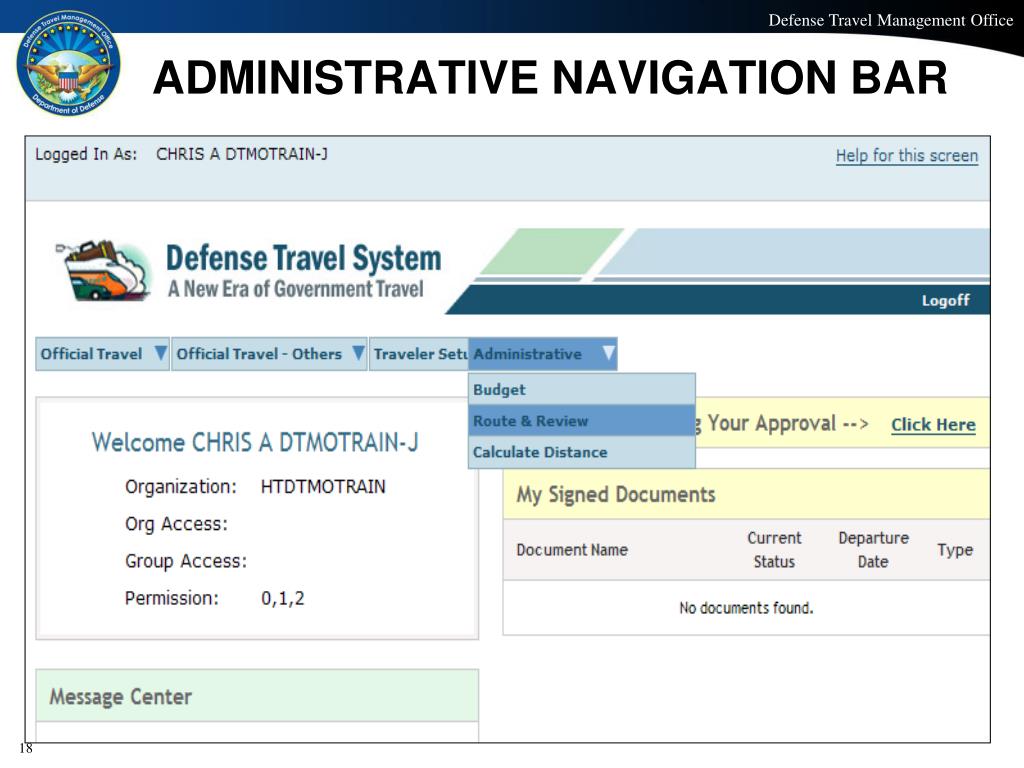The height and width of the screenshot is (768, 1024).
Task: Expand the Official Travel dropdown arrow
Action: pos(160,353)
